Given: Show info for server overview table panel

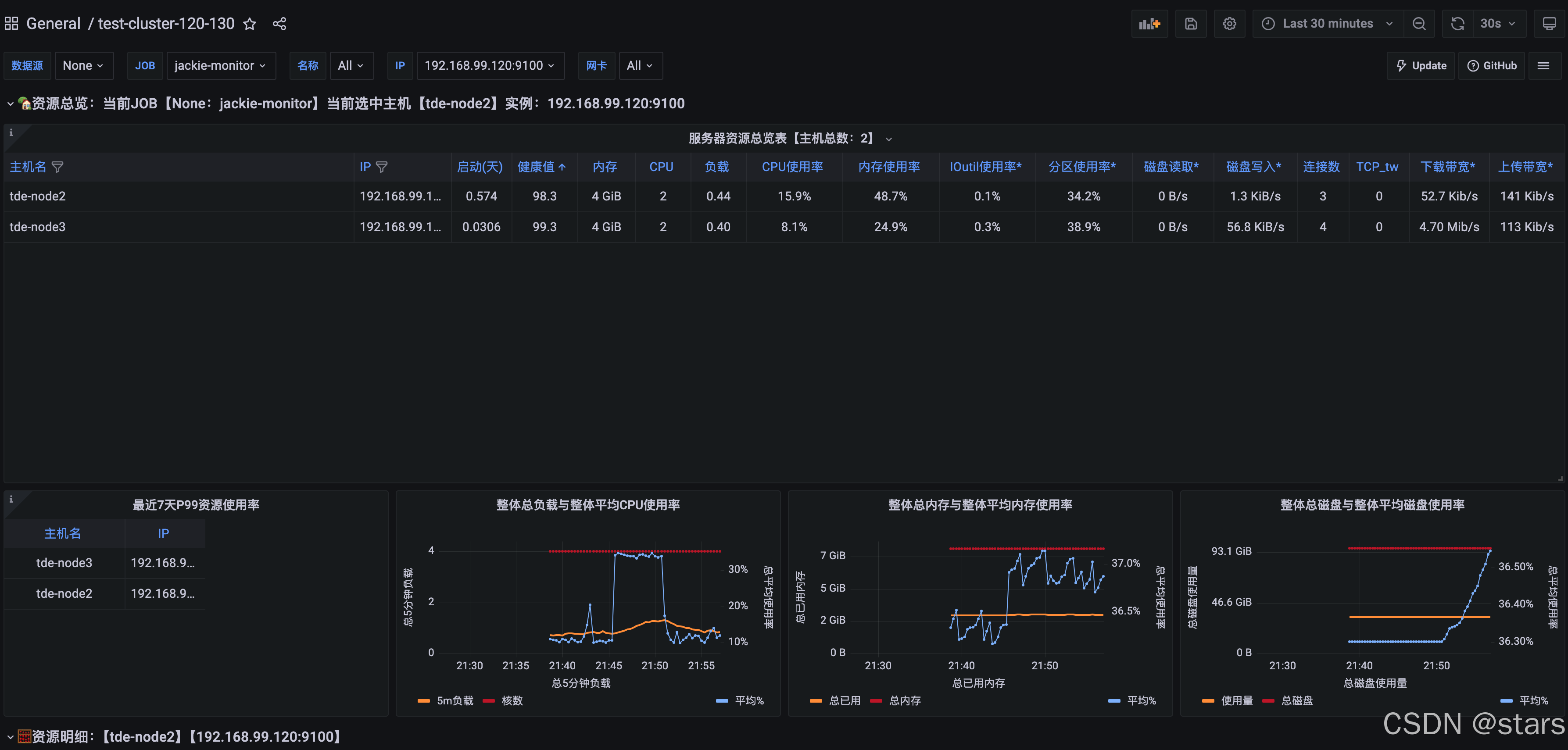Looking at the screenshot, I should (11, 132).
